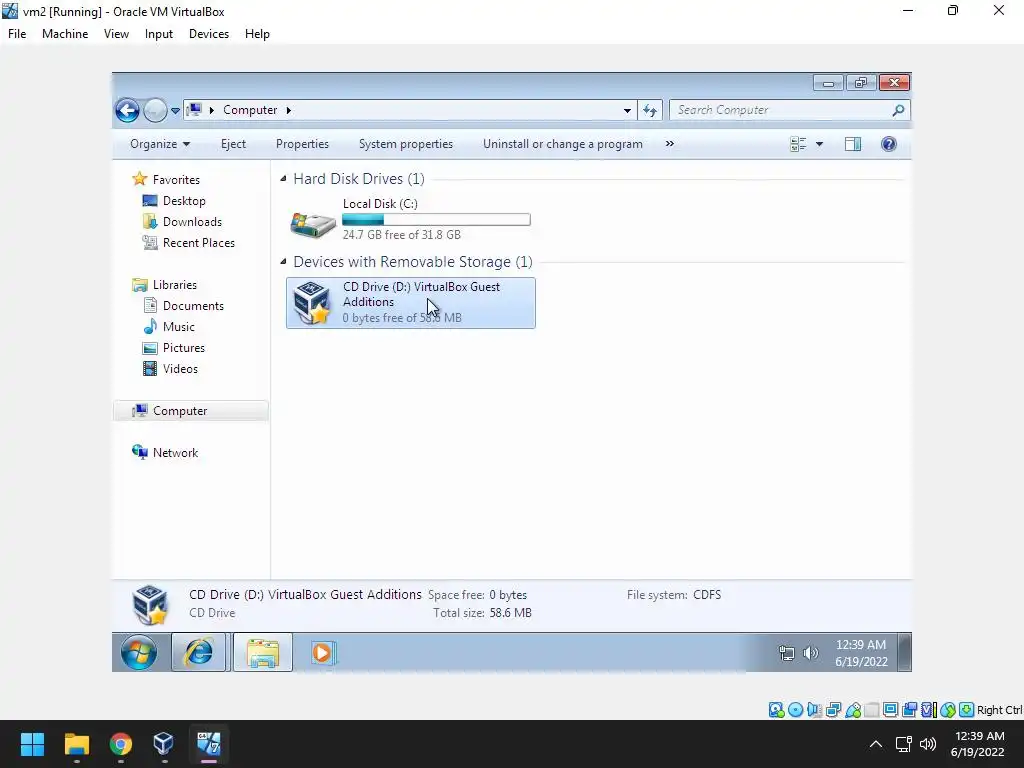Click the Show desktop strip in guest taskbar

[904, 652]
